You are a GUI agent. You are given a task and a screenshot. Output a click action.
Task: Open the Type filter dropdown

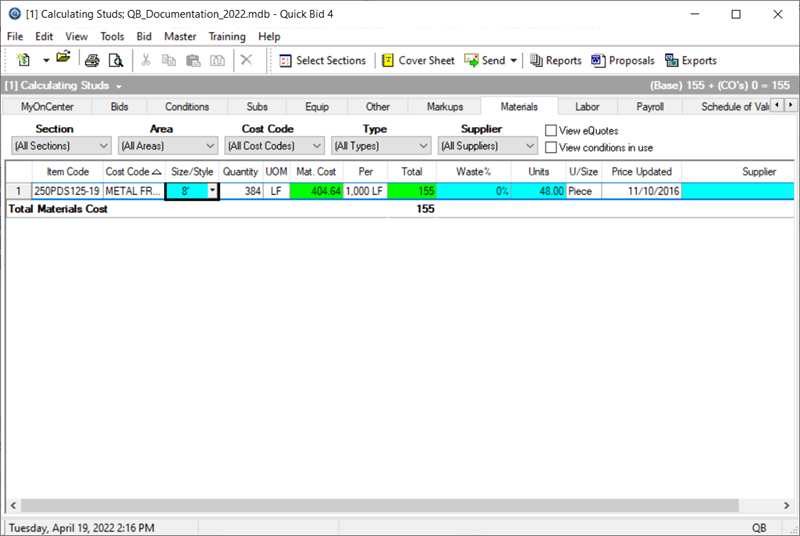pos(381,146)
